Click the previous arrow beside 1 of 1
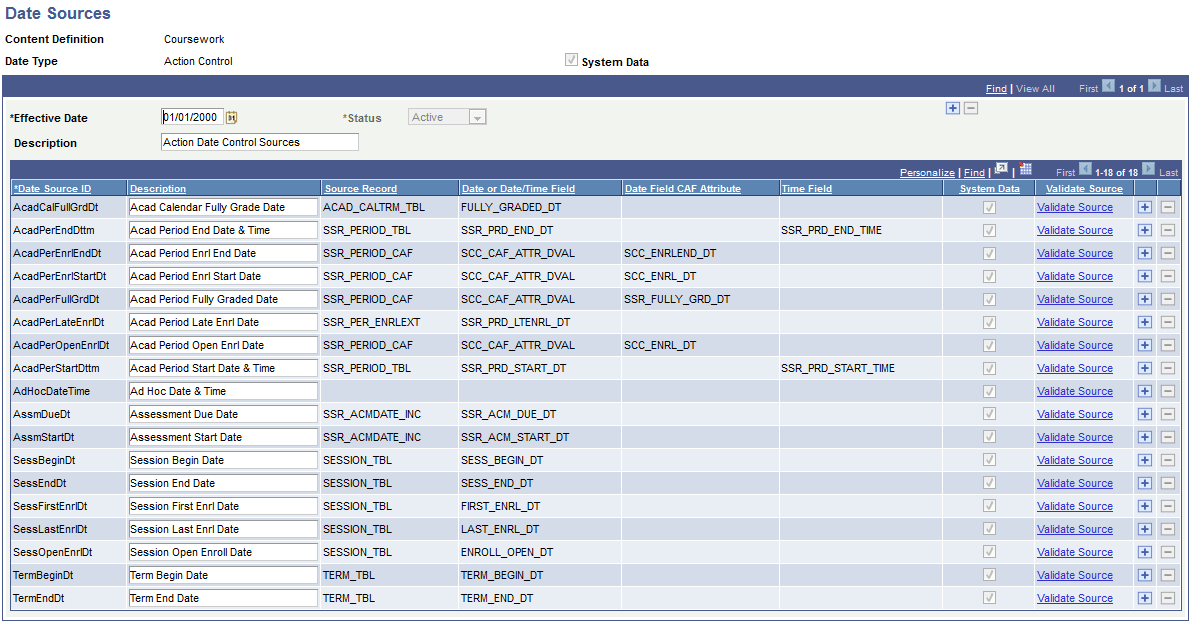The width and height of the screenshot is (1196, 626). [1108, 88]
